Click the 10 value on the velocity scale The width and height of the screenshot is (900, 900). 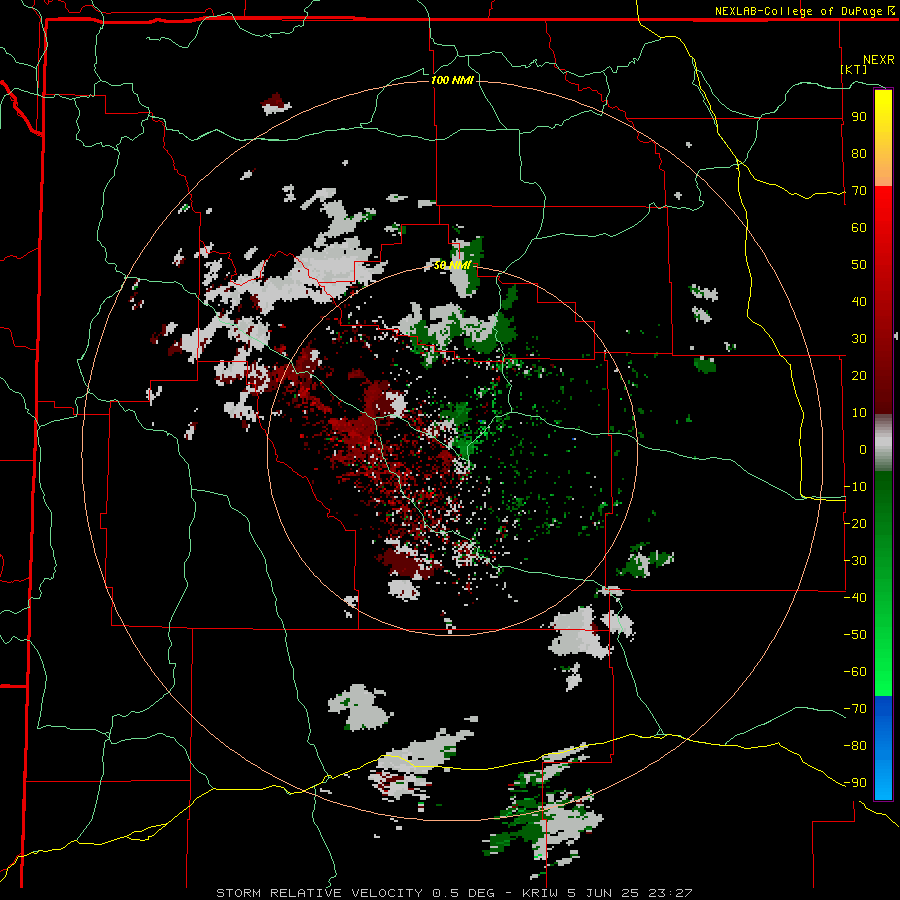pyautogui.click(x=859, y=413)
